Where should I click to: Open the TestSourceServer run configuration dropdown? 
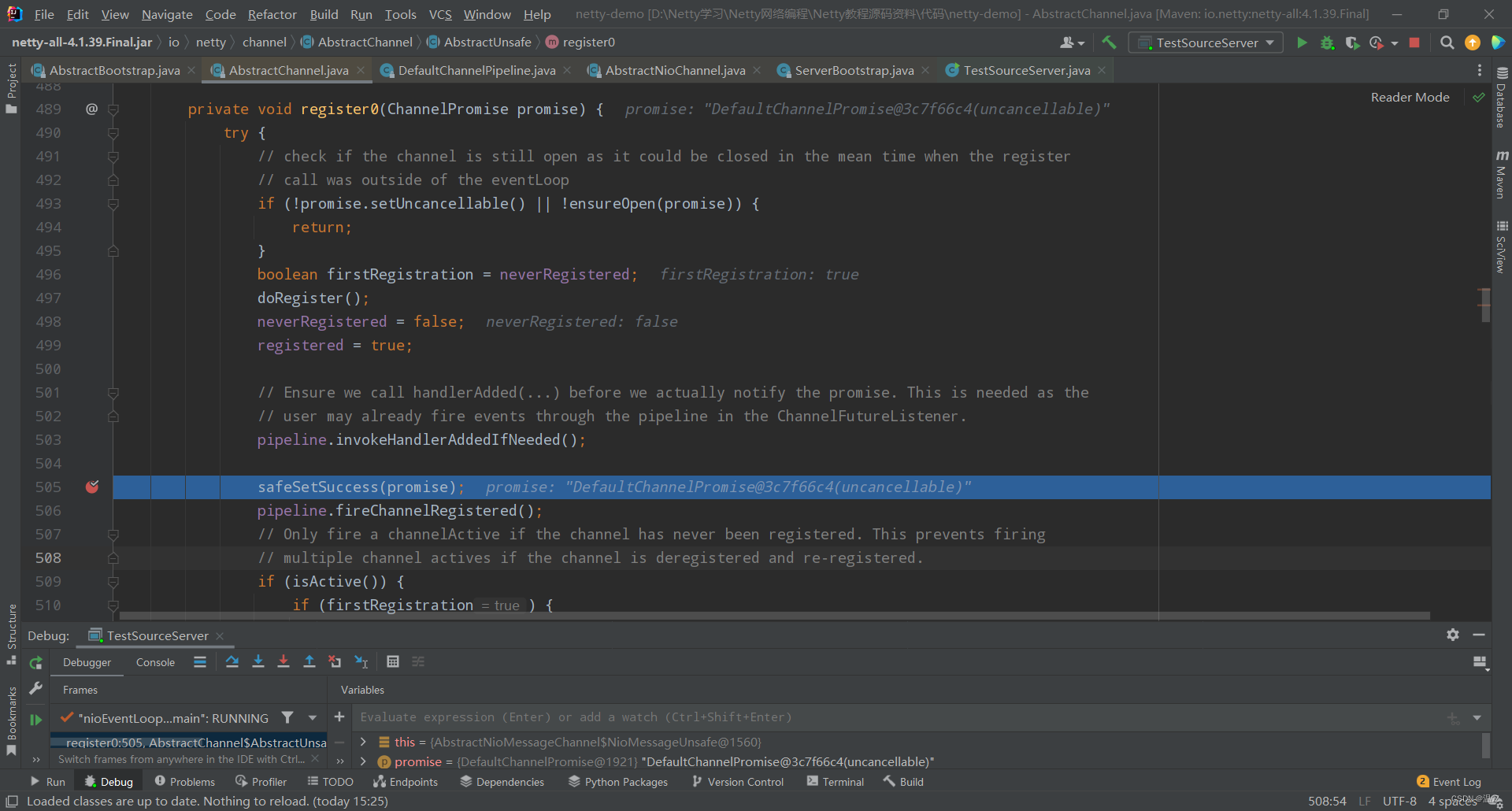coord(1206,43)
